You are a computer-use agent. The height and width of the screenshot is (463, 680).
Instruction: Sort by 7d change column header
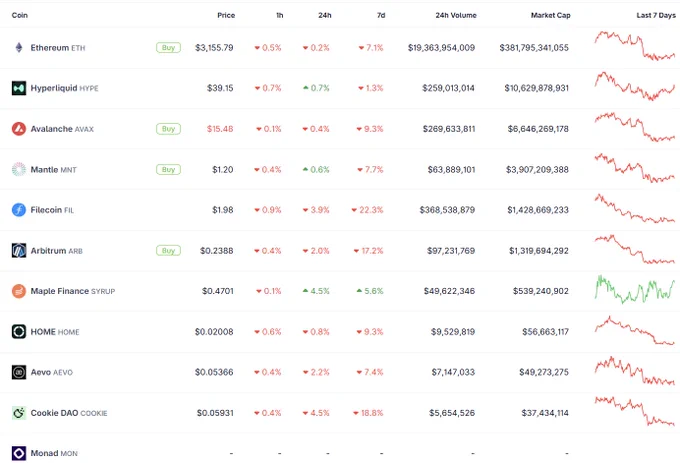click(381, 15)
